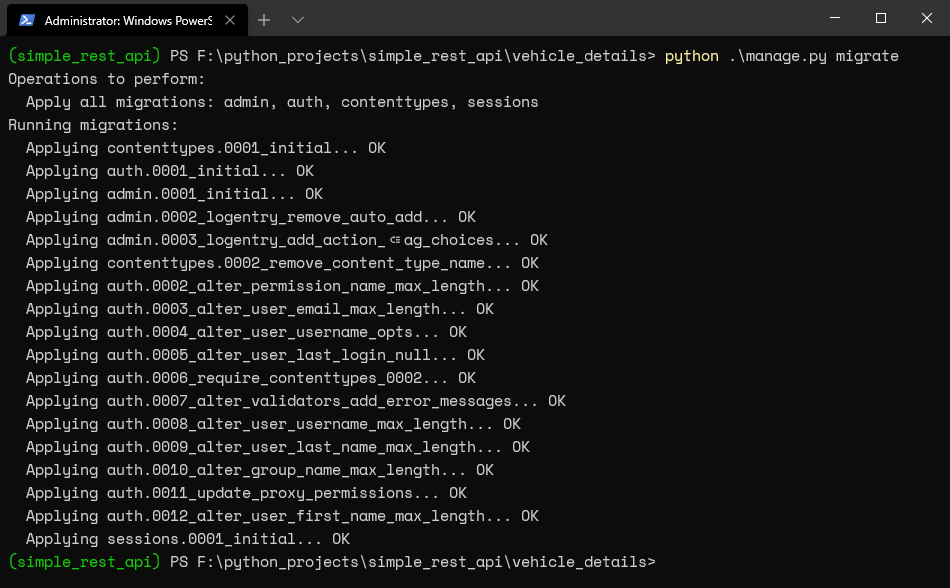The height and width of the screenshot is (588, 950).
Task: Select the Administrator: Windows PowerShell tab title
Action: click(x=128, y=21)
